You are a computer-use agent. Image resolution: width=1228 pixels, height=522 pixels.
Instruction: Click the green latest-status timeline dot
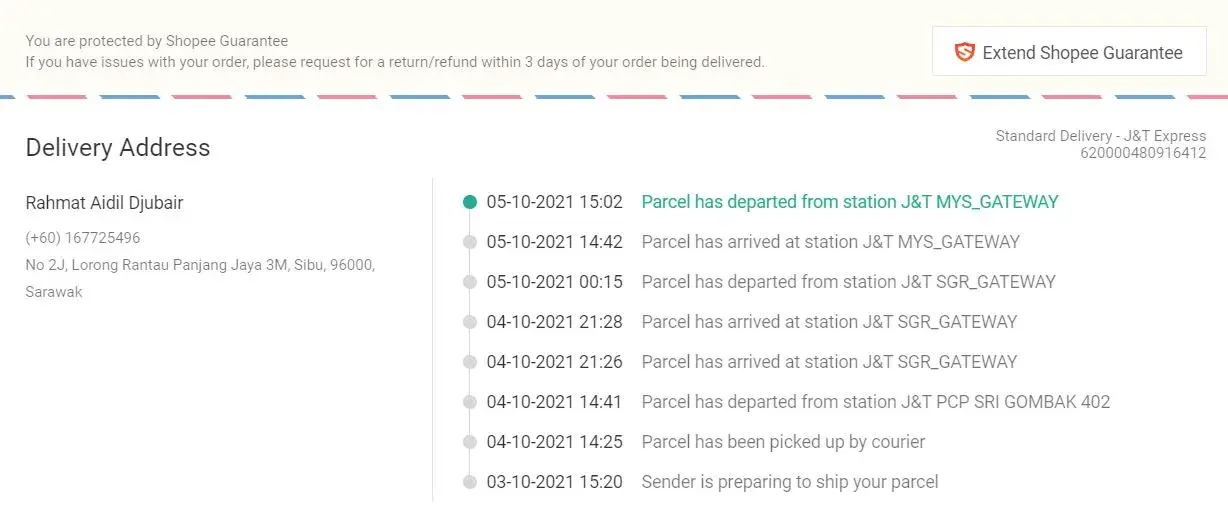(470, 202)
